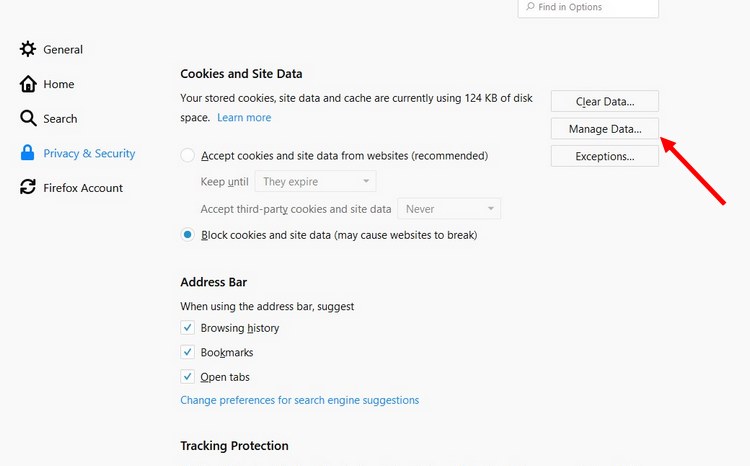Click the Find in Options magnifier icon
The height and width of the screenshot is (466, 750).
tap(530, 7)
